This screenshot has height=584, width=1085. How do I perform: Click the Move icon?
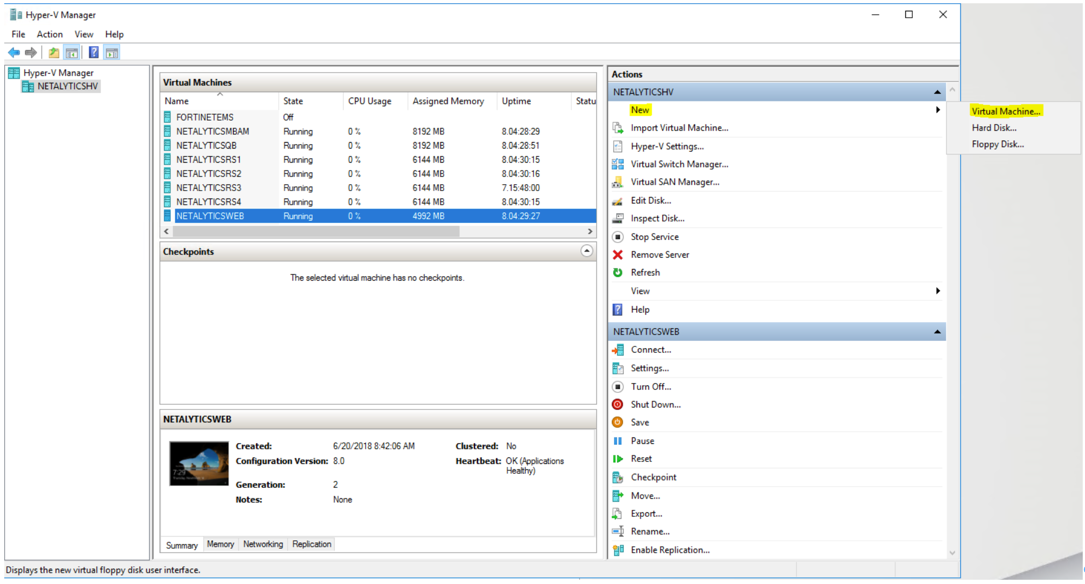[x=618, y=495]
